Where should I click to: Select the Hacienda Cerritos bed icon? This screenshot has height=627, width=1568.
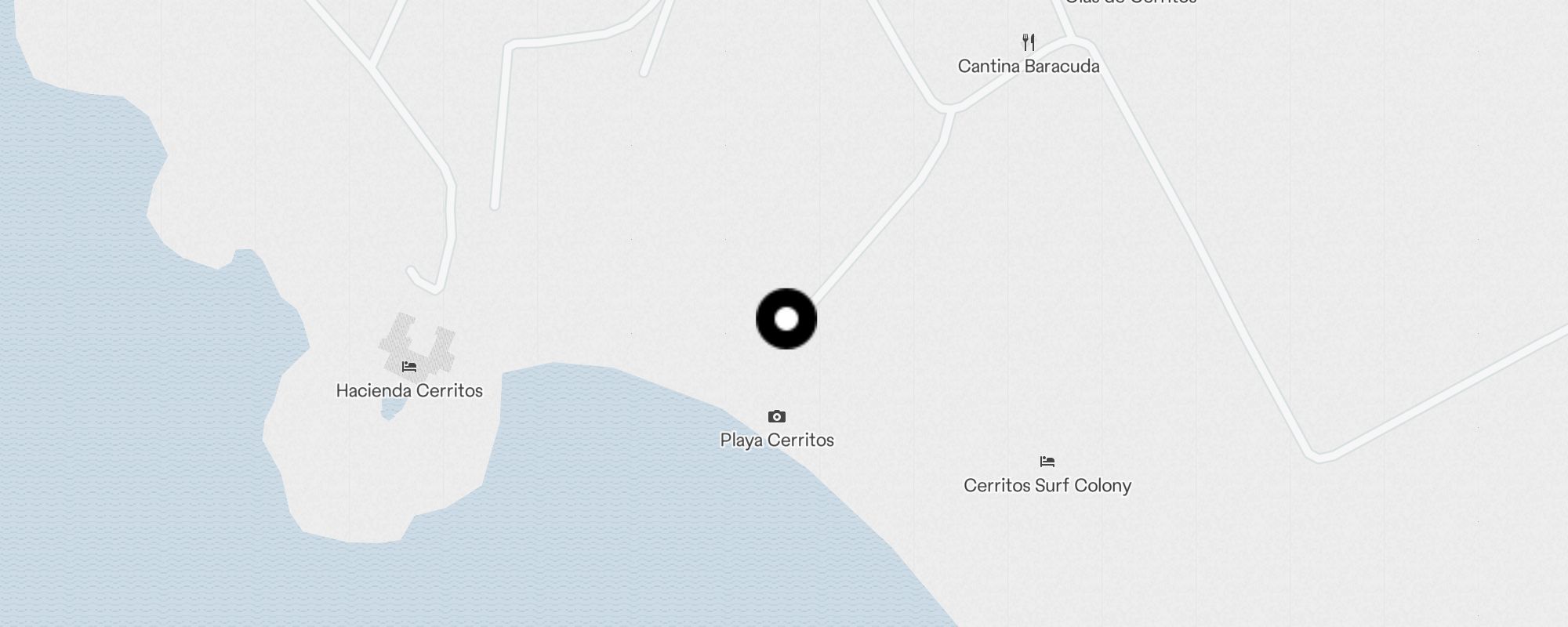(x=409, y=366)
